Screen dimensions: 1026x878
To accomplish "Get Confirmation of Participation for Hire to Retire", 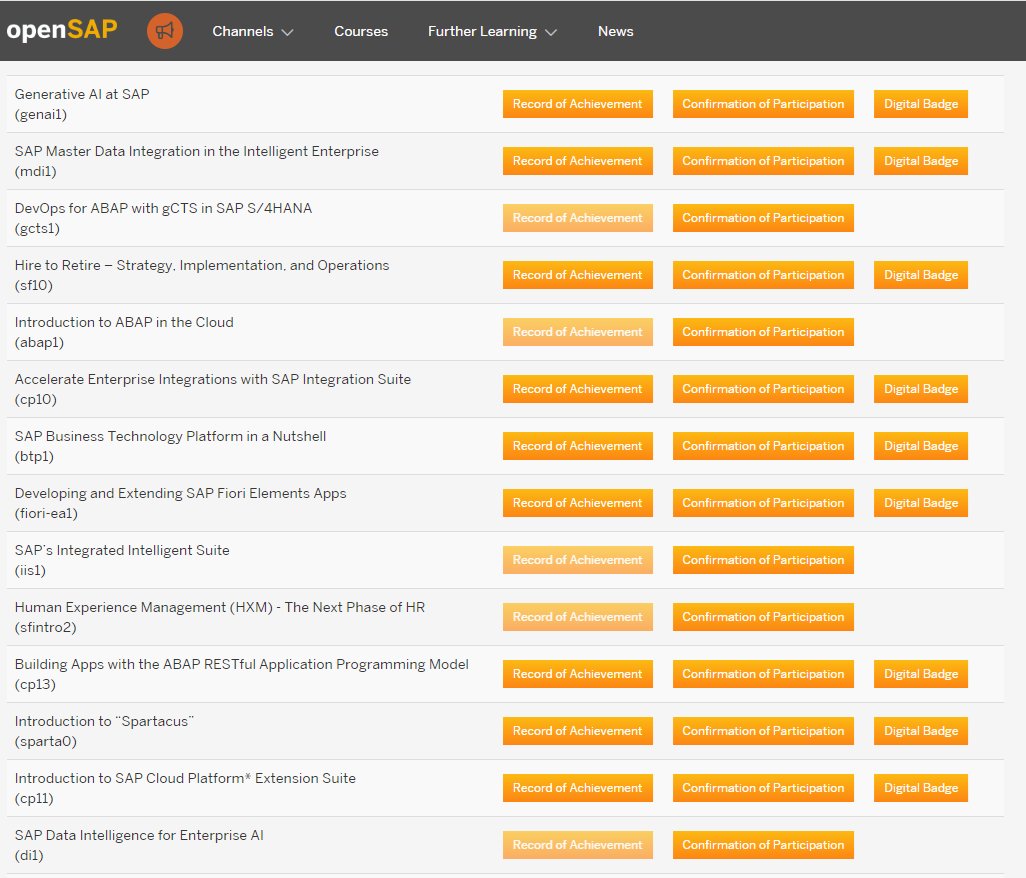I will click(763, 275).
